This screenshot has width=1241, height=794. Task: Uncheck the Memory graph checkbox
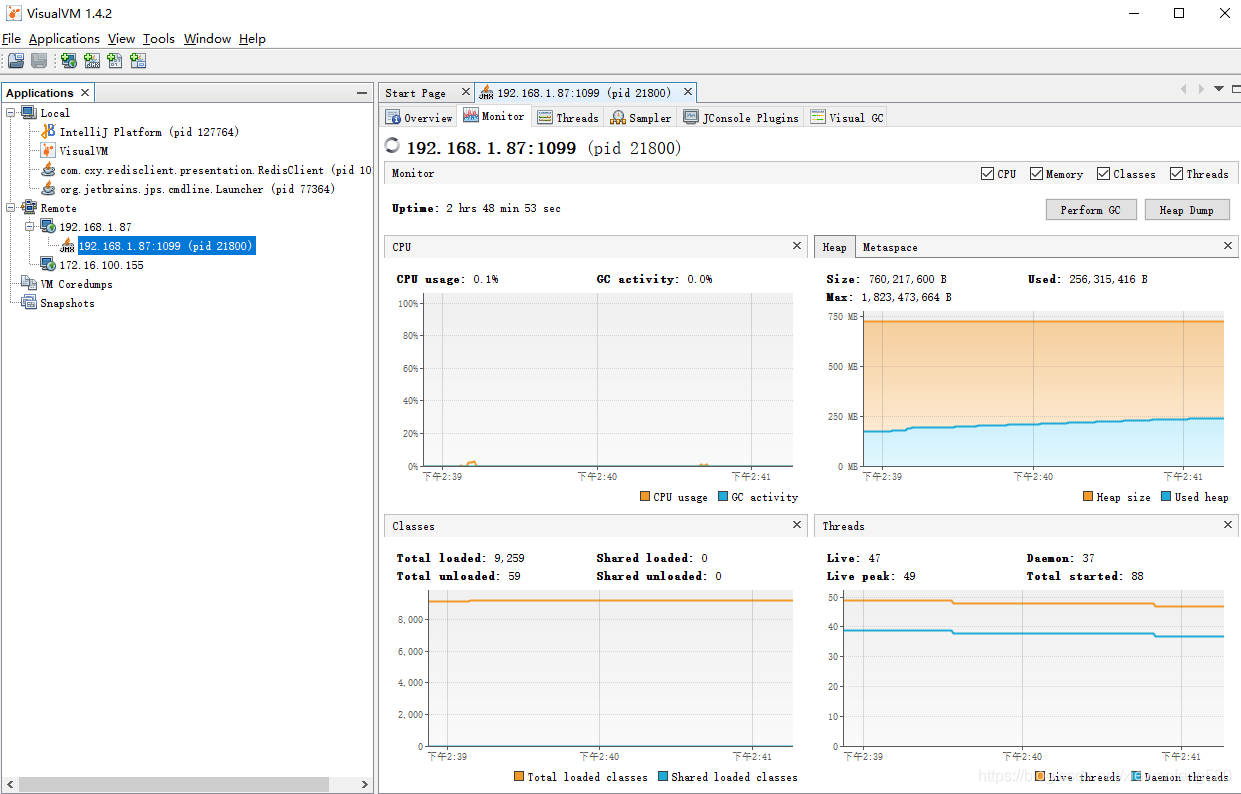pyautogui.click(x=1037, y=174)
